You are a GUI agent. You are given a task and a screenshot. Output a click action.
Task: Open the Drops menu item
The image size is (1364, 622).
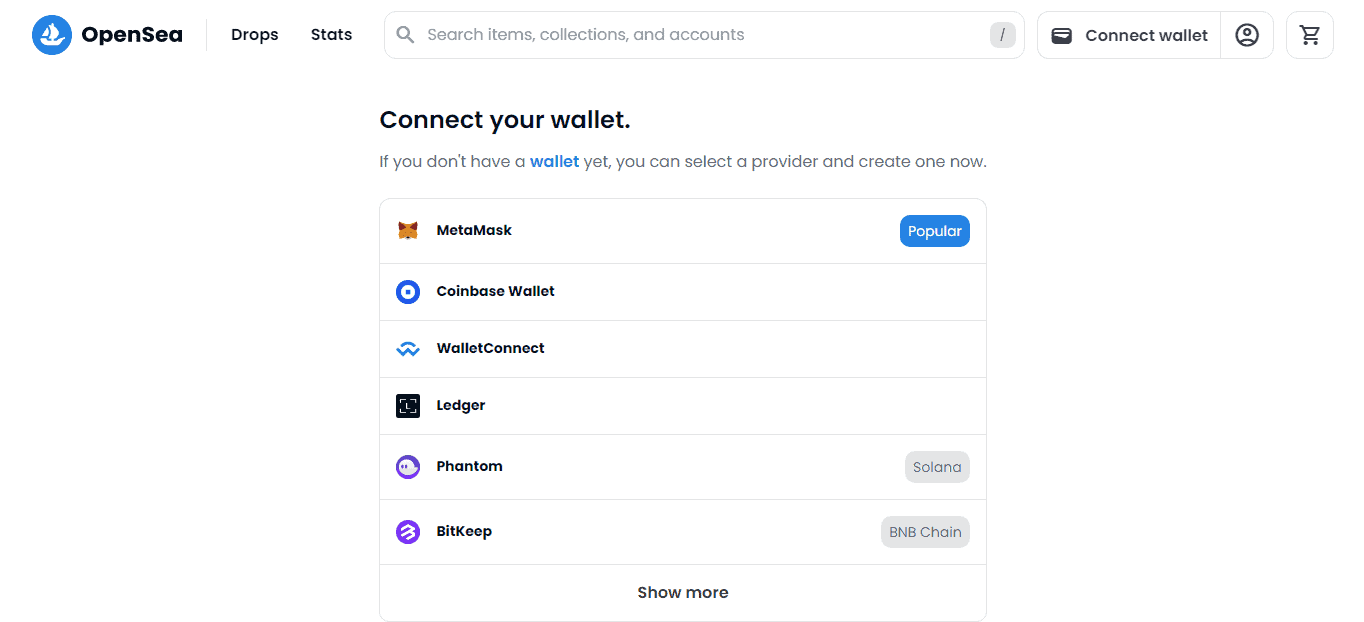click(x=254, y=34)
